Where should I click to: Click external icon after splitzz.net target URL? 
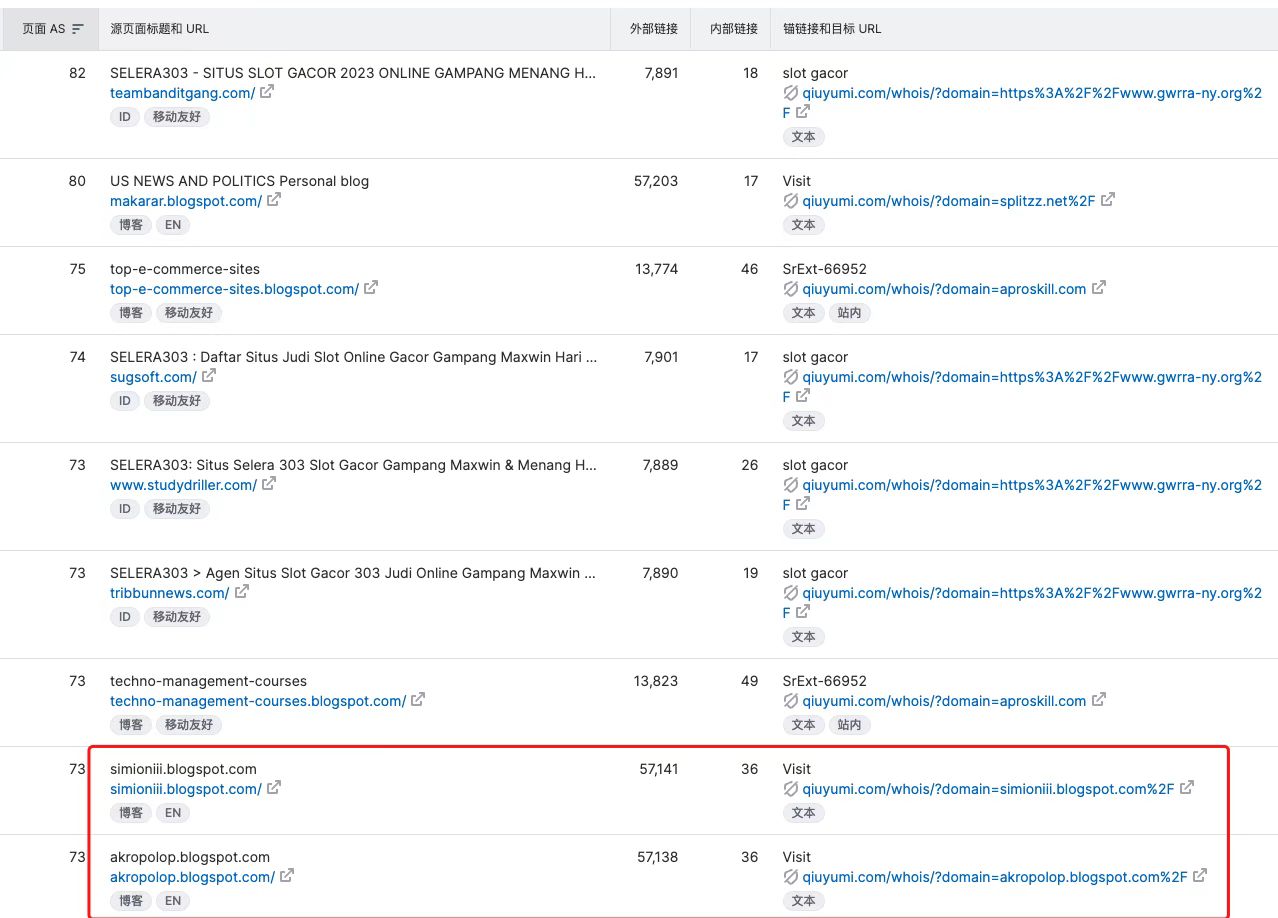(x=1108, y=200)
